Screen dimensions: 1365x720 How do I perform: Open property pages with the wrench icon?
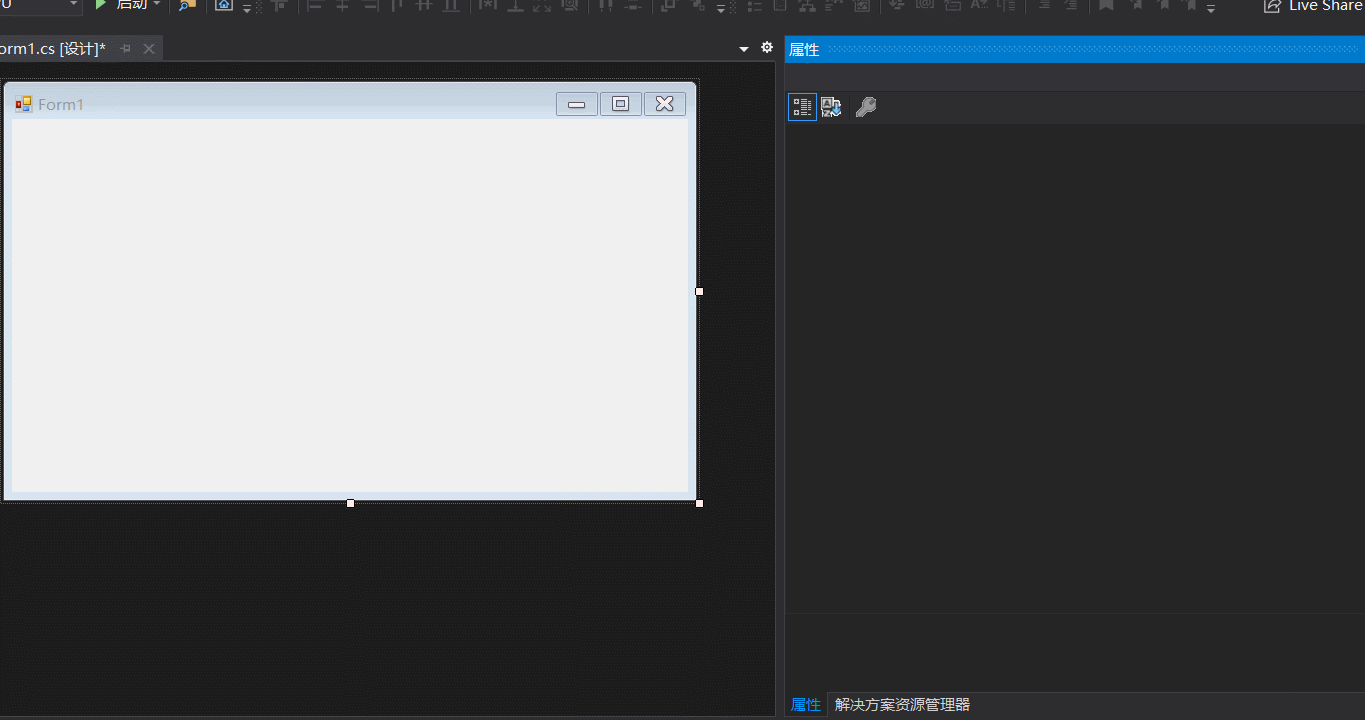pyautogui.click(x=866, y=107)
